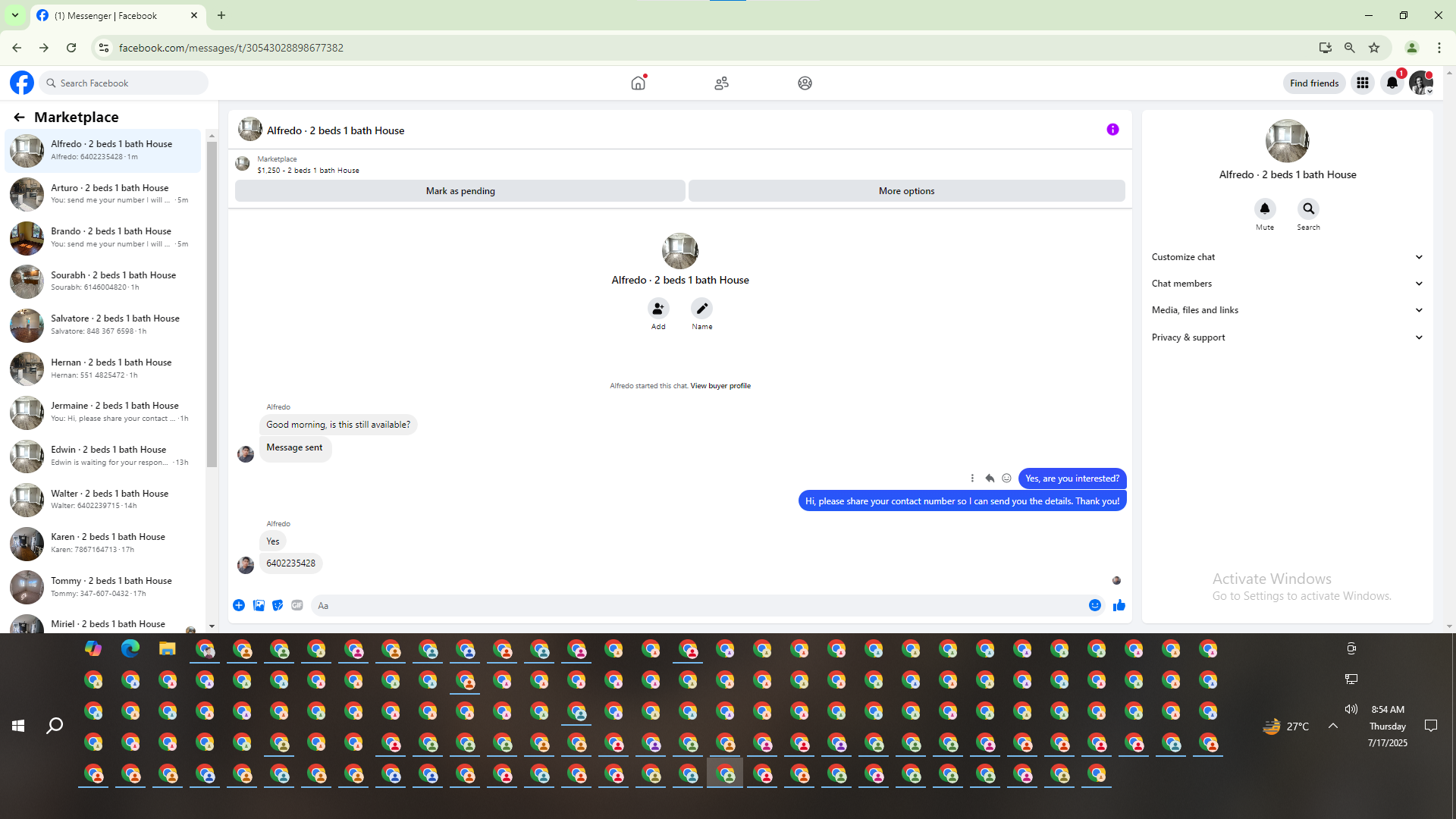This screenshot has width=1456, height=819.
Task: Open the Windows notification center
Action: pyautogui.click(x=1431, y=726)
